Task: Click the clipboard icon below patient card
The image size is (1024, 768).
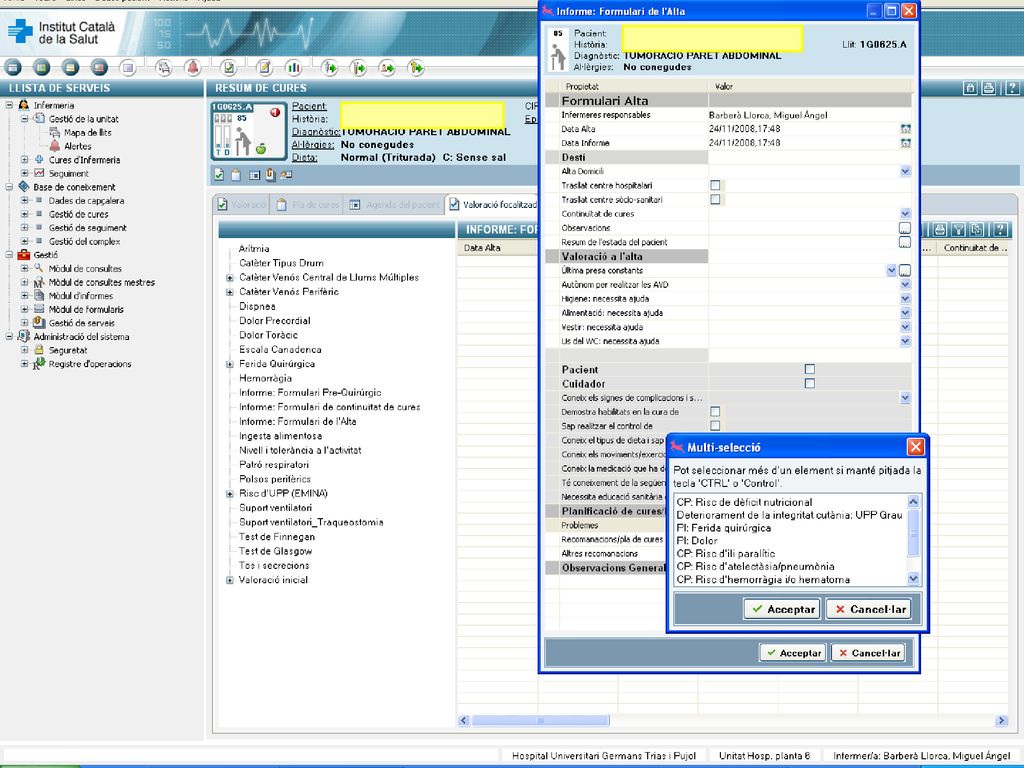Action: pyautogui.click(x=236, y=175)
